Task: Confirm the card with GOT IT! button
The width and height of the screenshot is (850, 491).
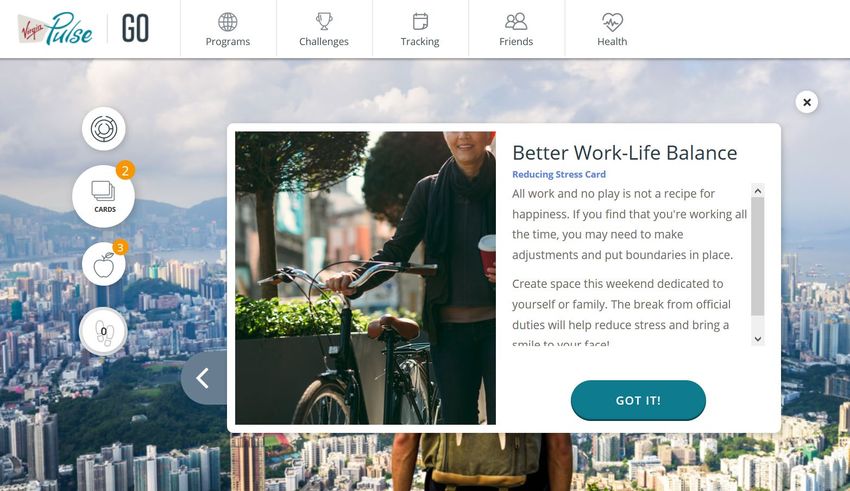Action: [x=638, y=400]
